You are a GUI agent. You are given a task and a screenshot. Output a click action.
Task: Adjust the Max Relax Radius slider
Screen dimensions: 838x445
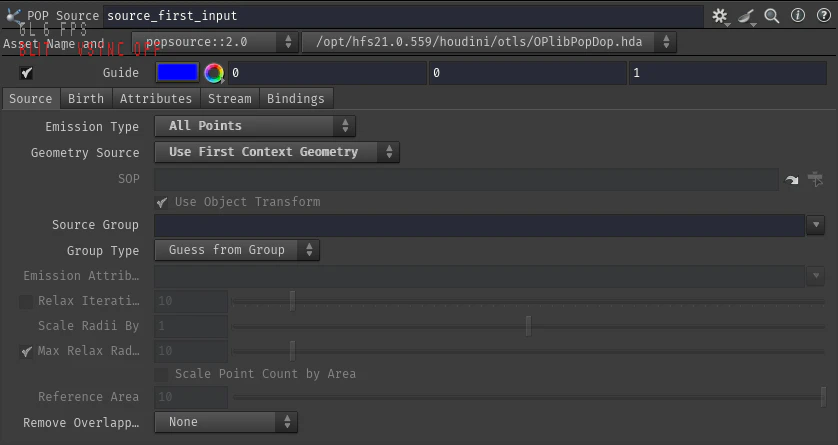pyautogui.click(x=528, y=352)
